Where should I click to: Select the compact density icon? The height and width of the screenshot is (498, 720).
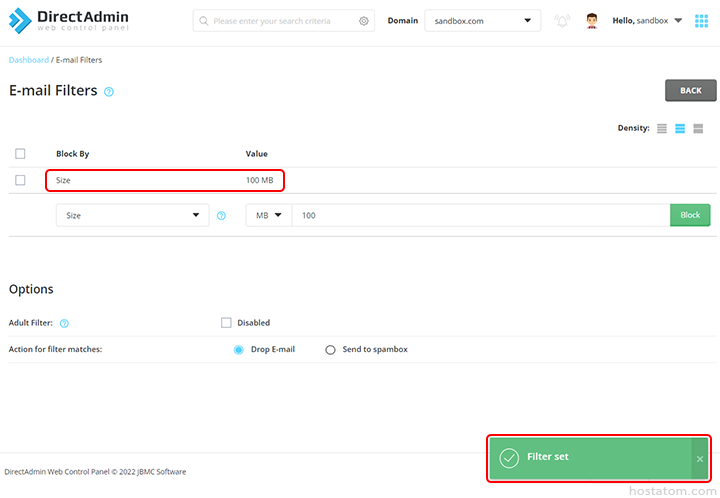click(662, 129)
